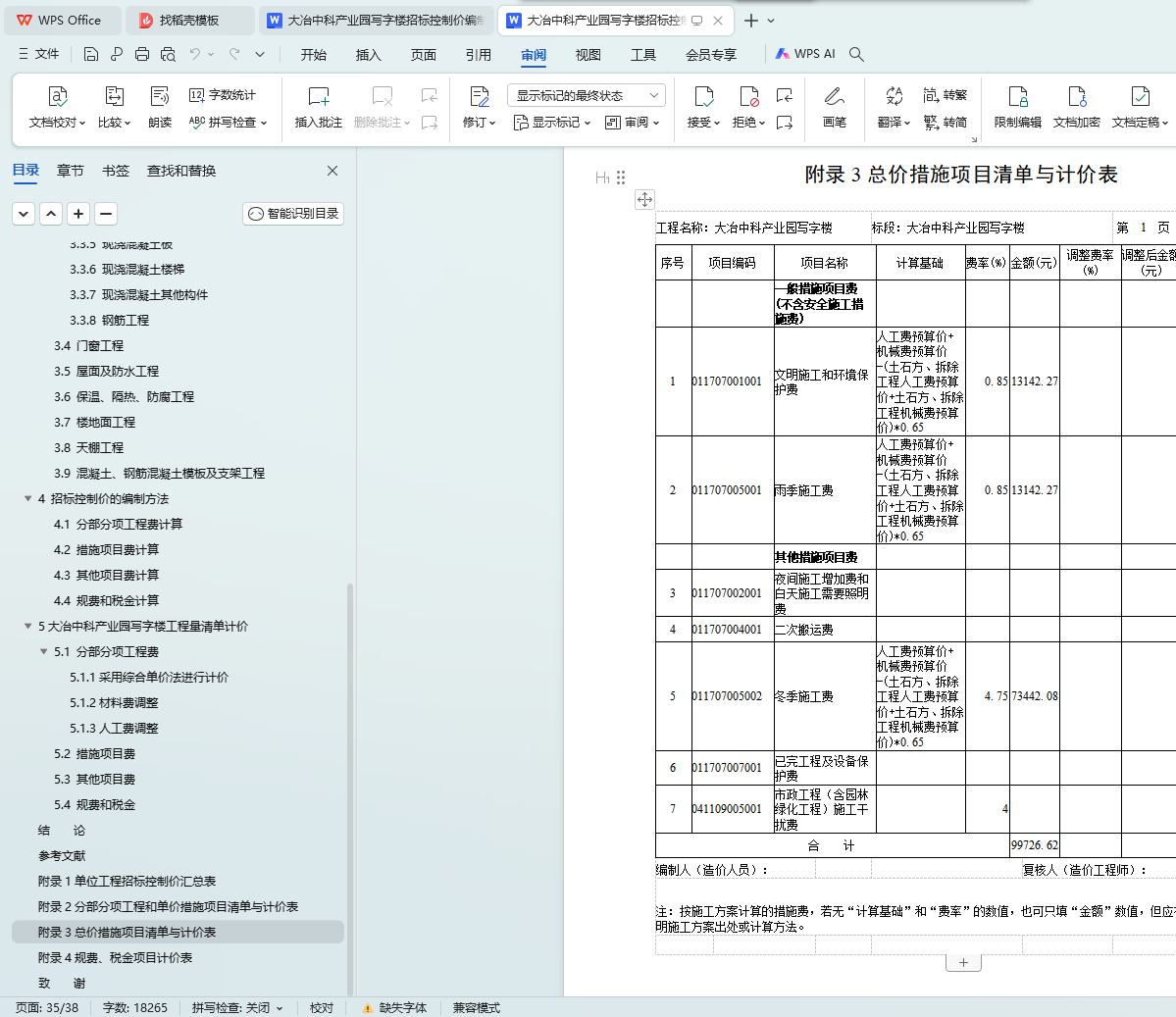Click 插入批注 insert comment
The width and height of the screenshot is (1176, 1017).
(x=318, y=107)
